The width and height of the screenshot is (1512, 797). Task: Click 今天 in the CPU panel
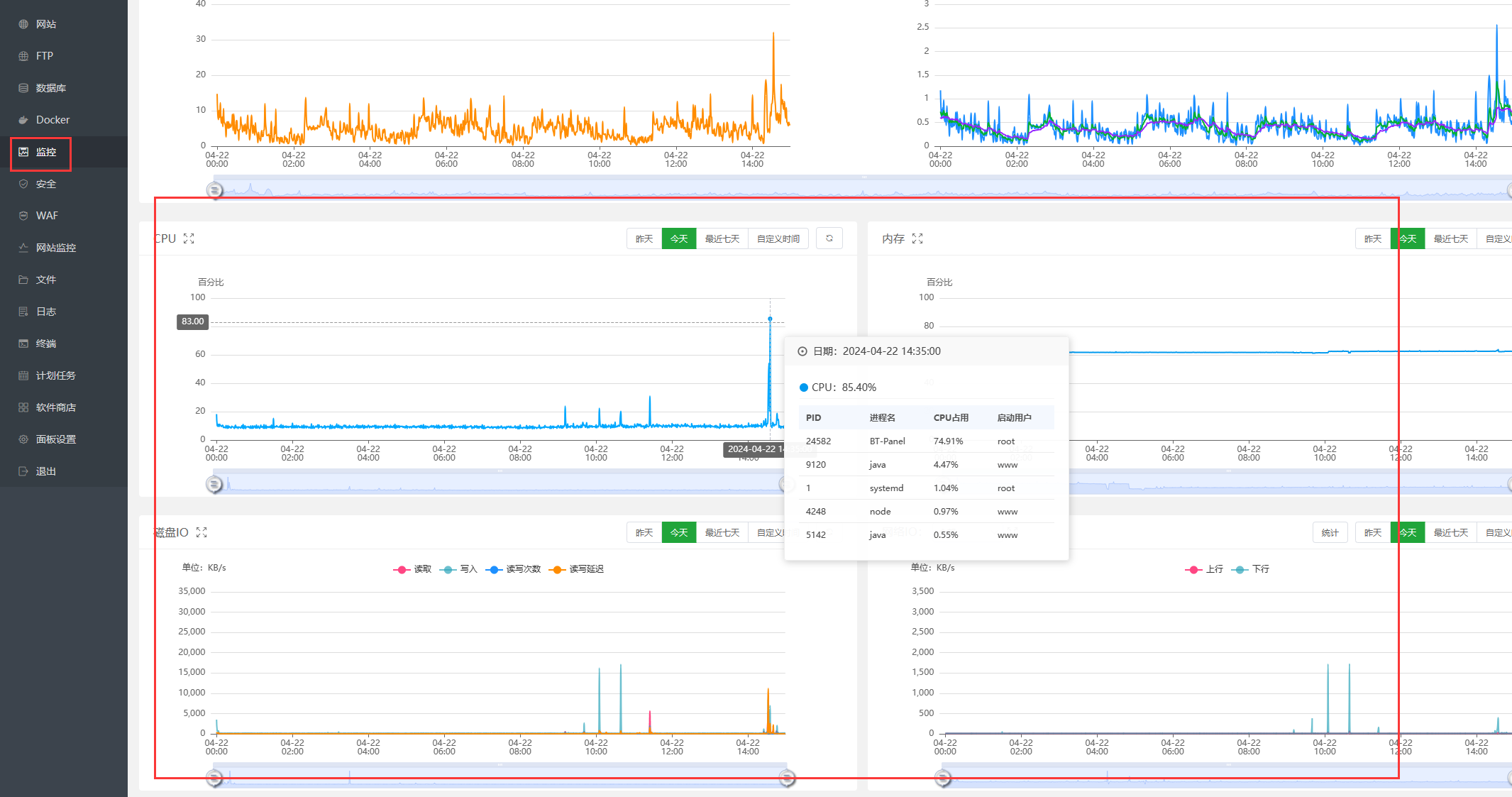[679, 238]
